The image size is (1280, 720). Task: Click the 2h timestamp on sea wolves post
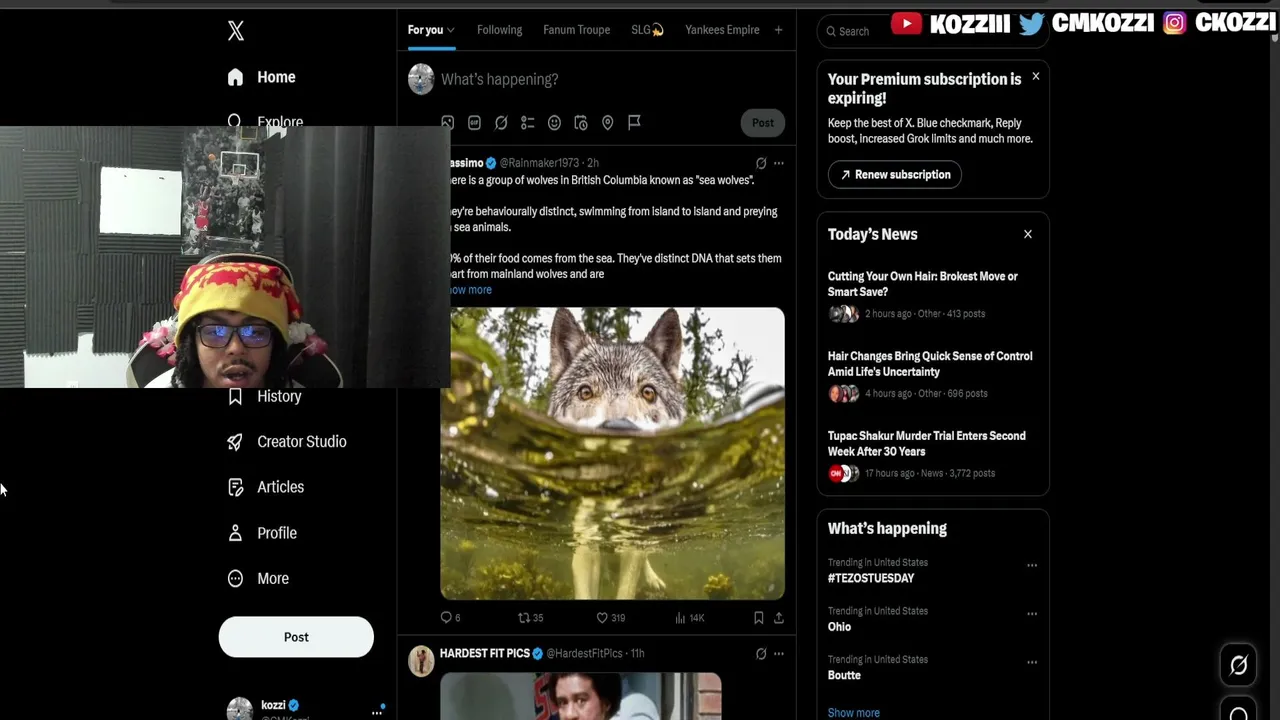593,163
